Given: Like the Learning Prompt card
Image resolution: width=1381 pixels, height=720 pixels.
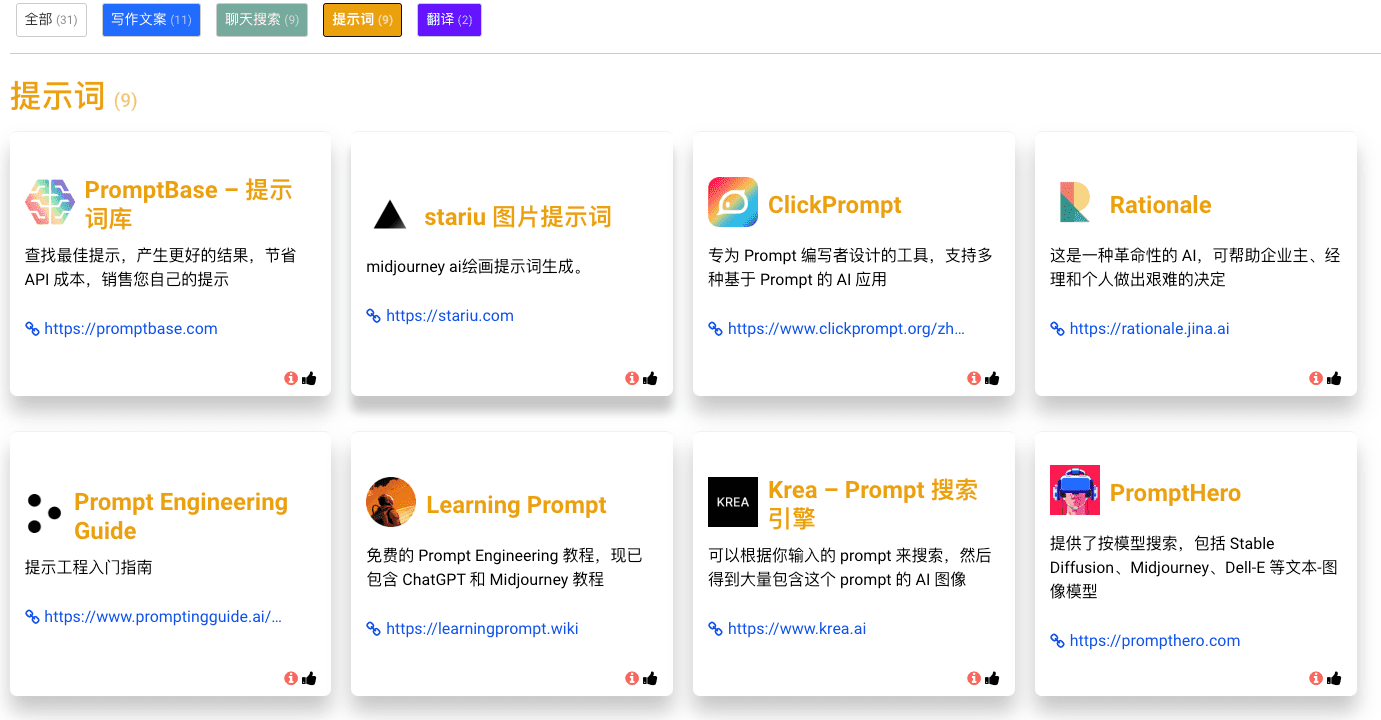Looking at the screenshot, I should point(650,678).
